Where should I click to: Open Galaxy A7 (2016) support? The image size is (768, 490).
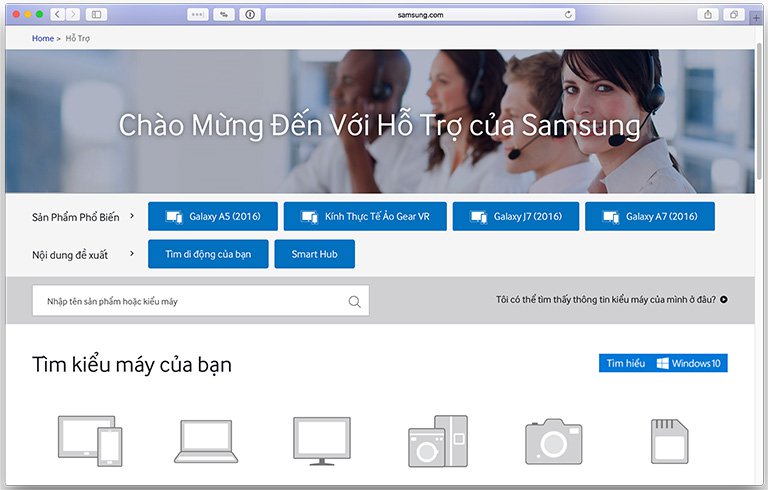pyautogui.click(x=650, y=216)
